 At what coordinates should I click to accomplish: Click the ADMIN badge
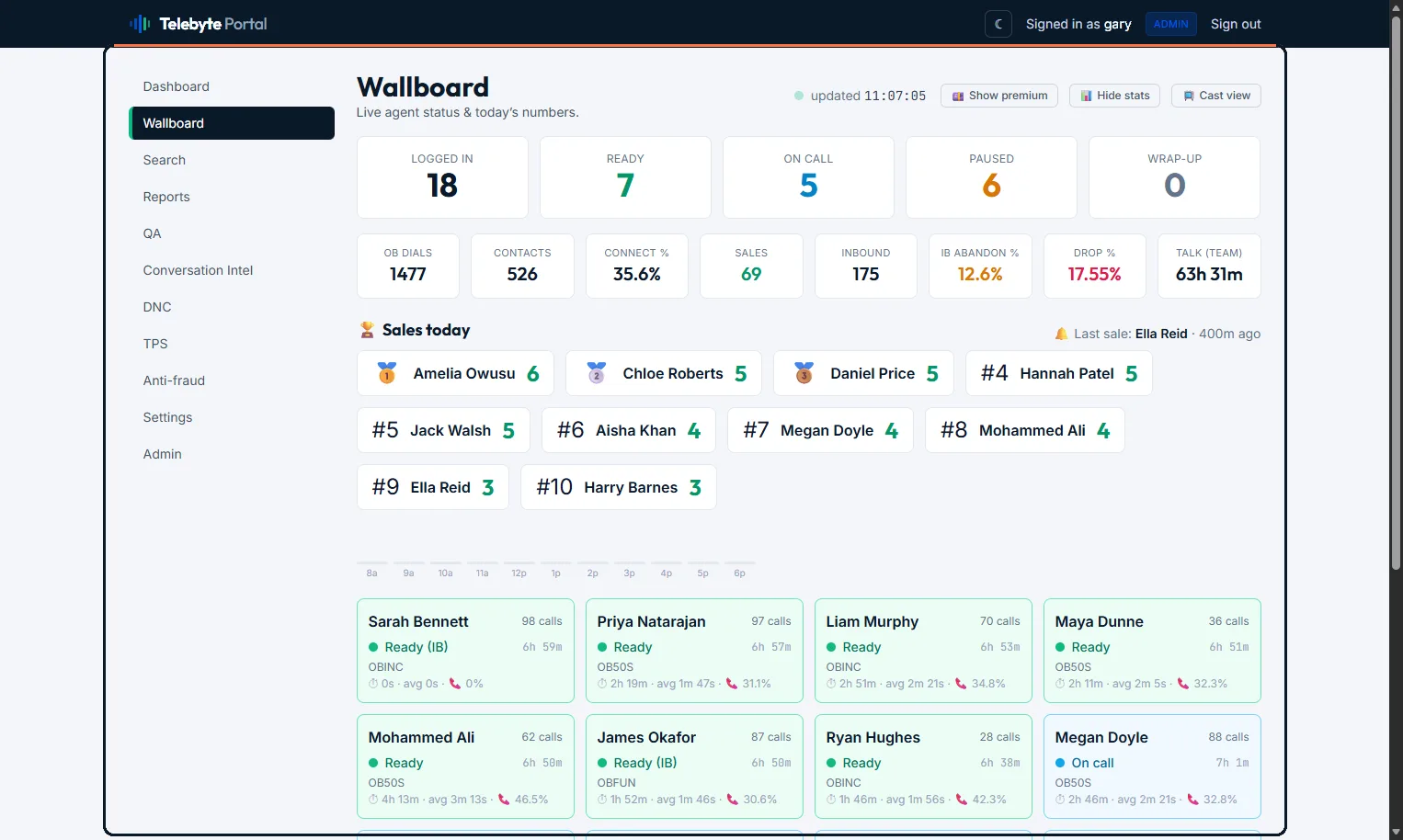point(1170,24)
